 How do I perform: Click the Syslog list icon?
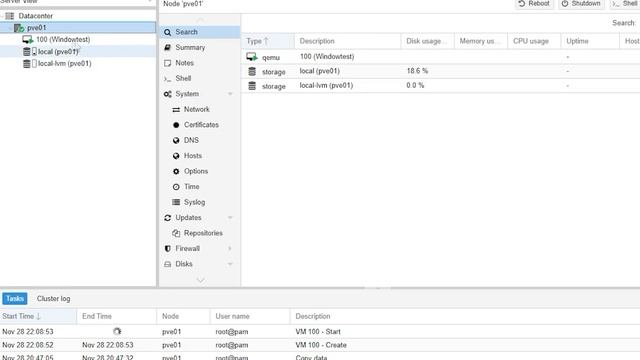(176, 202)
